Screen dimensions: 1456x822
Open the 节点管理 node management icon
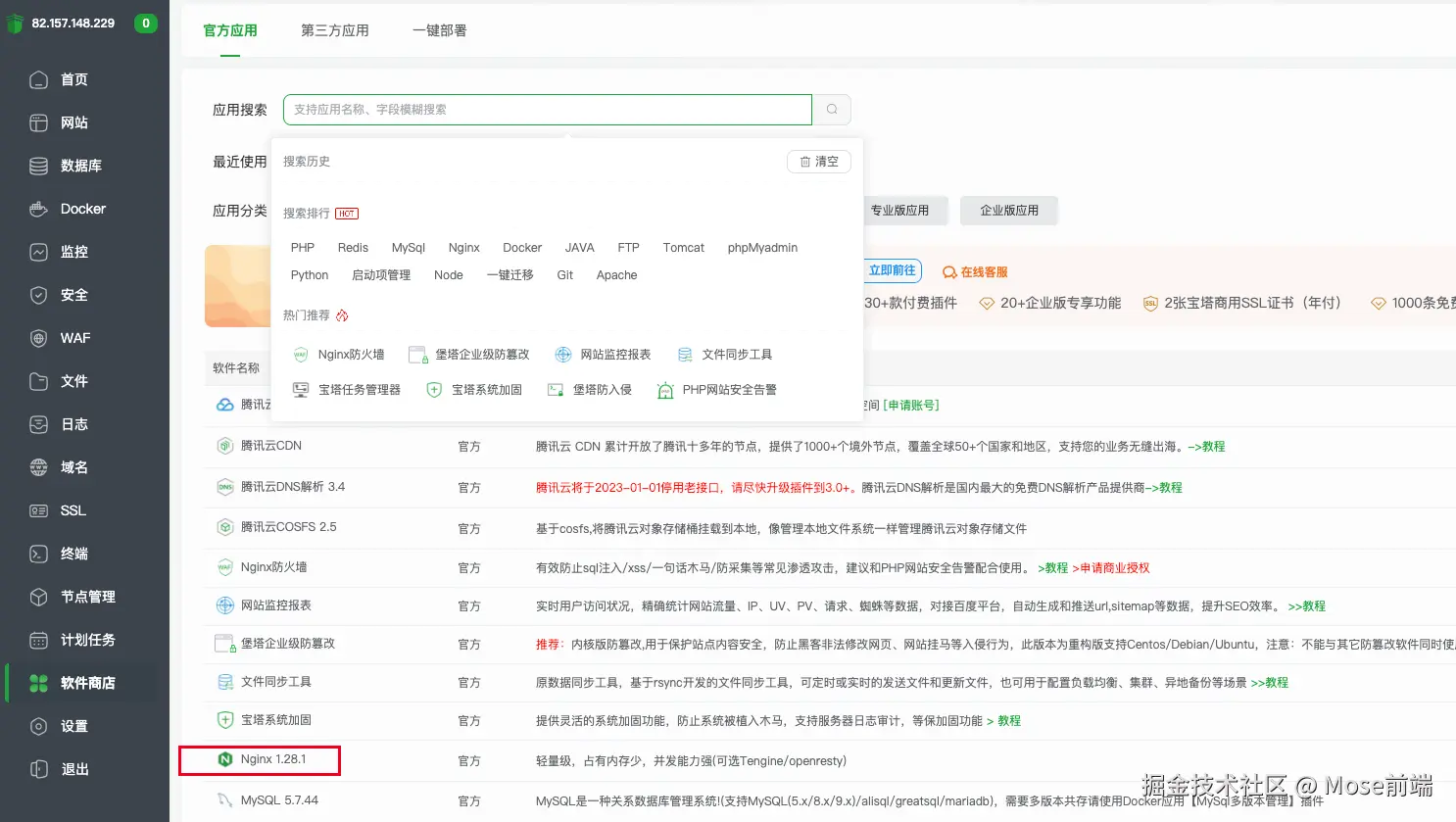[38, 597]
